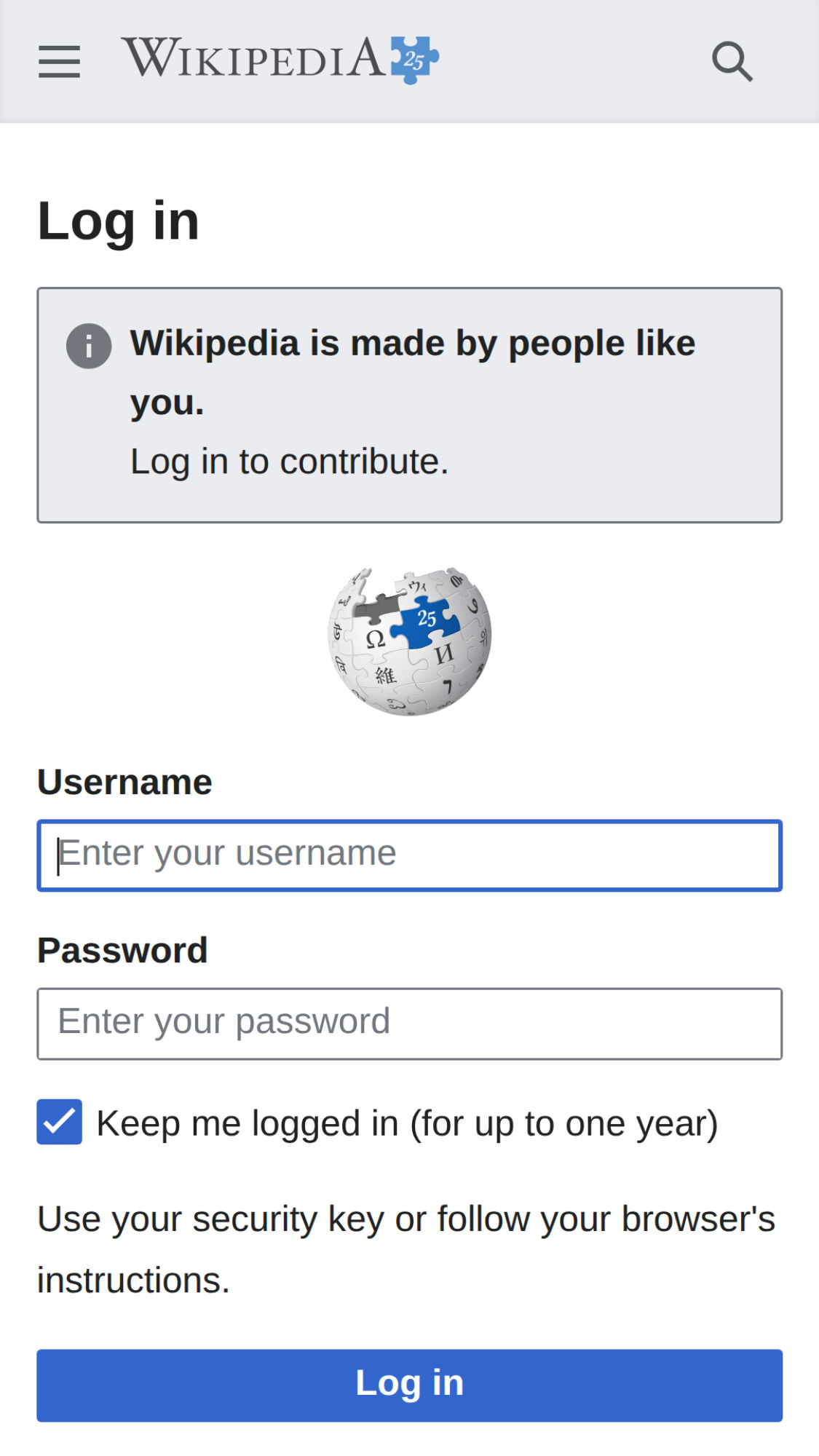Screen dimensions: 819x1456
Task: Click the "Log in to contribute." text
Action: pos(289,462)
